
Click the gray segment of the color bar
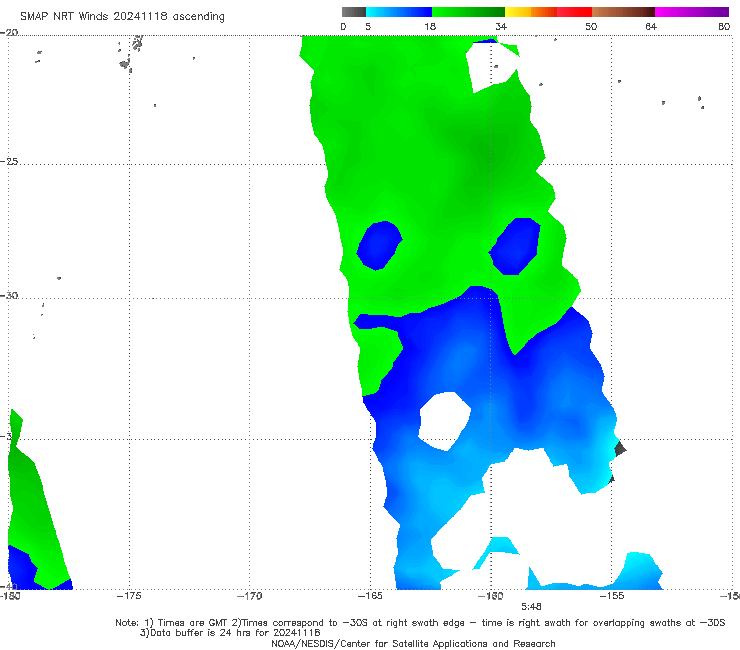[x=354, y=12]
